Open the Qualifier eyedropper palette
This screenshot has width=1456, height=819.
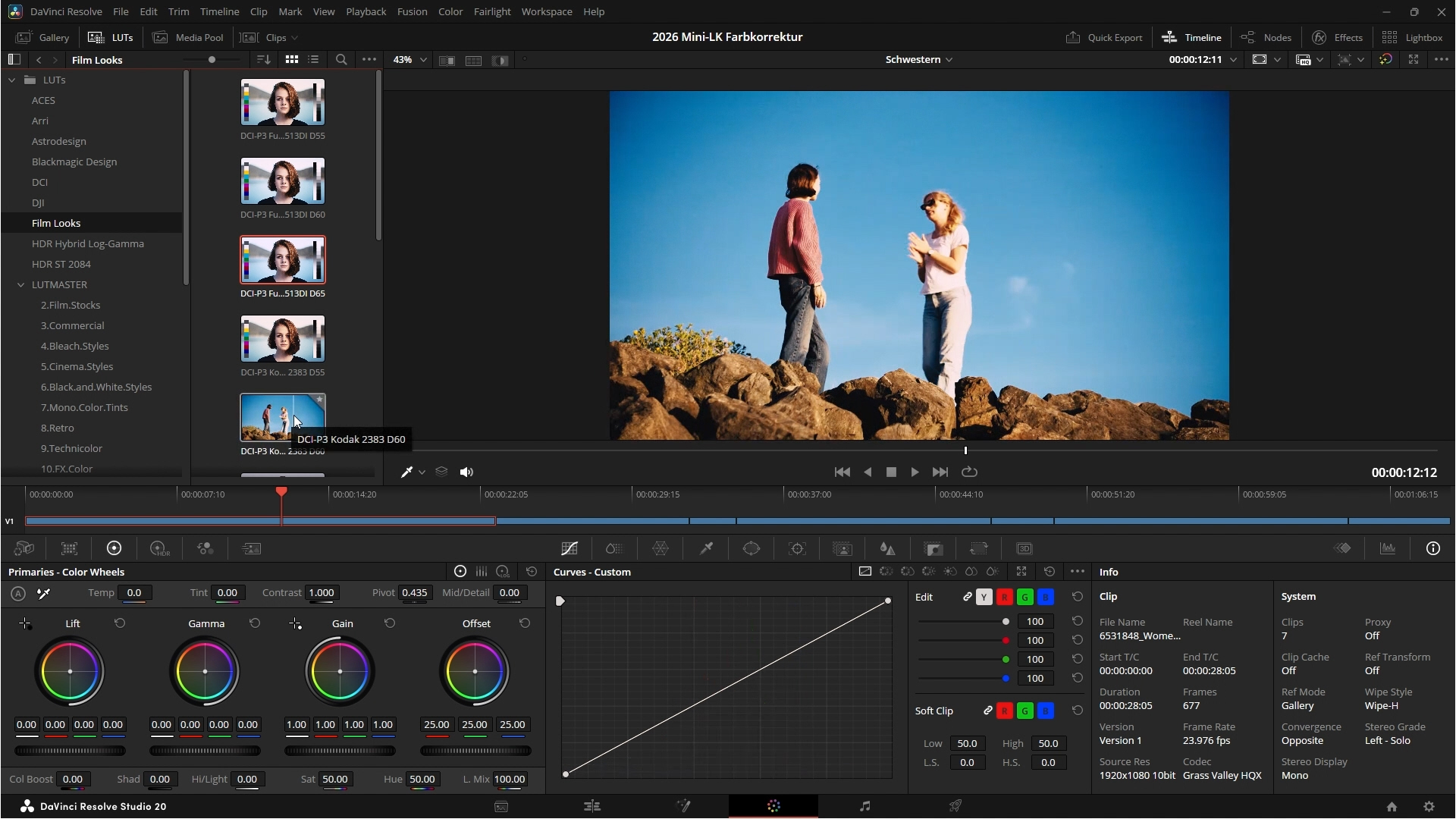click(x=706, y=548)
